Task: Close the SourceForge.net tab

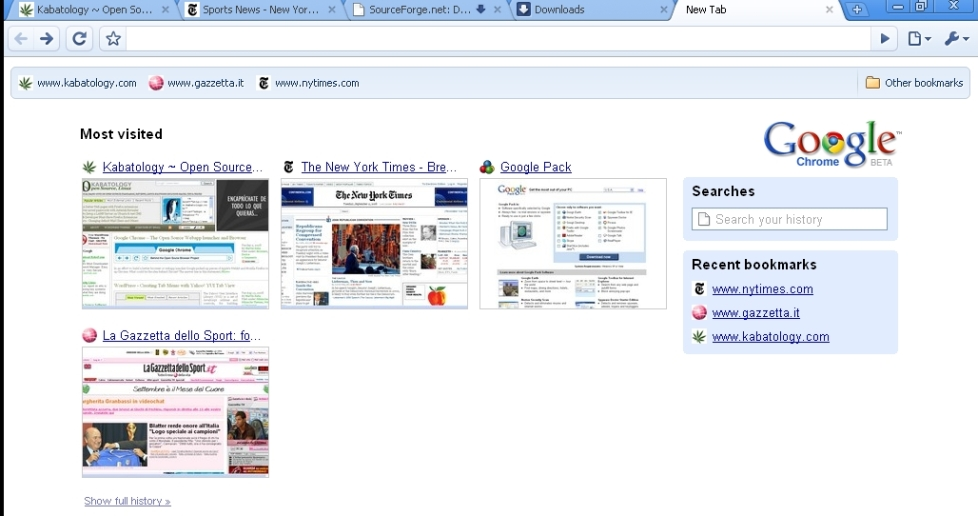Action: point(497,9)
